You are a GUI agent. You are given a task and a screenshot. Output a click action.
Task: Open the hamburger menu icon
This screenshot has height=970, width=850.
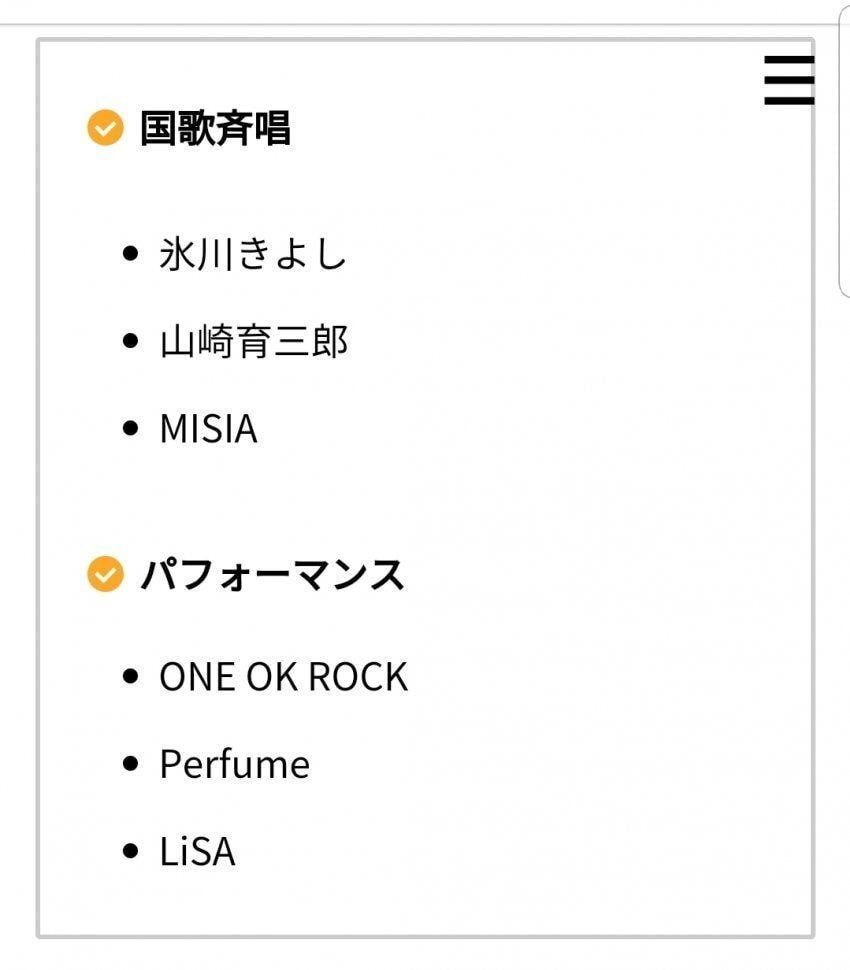[789, 81]
